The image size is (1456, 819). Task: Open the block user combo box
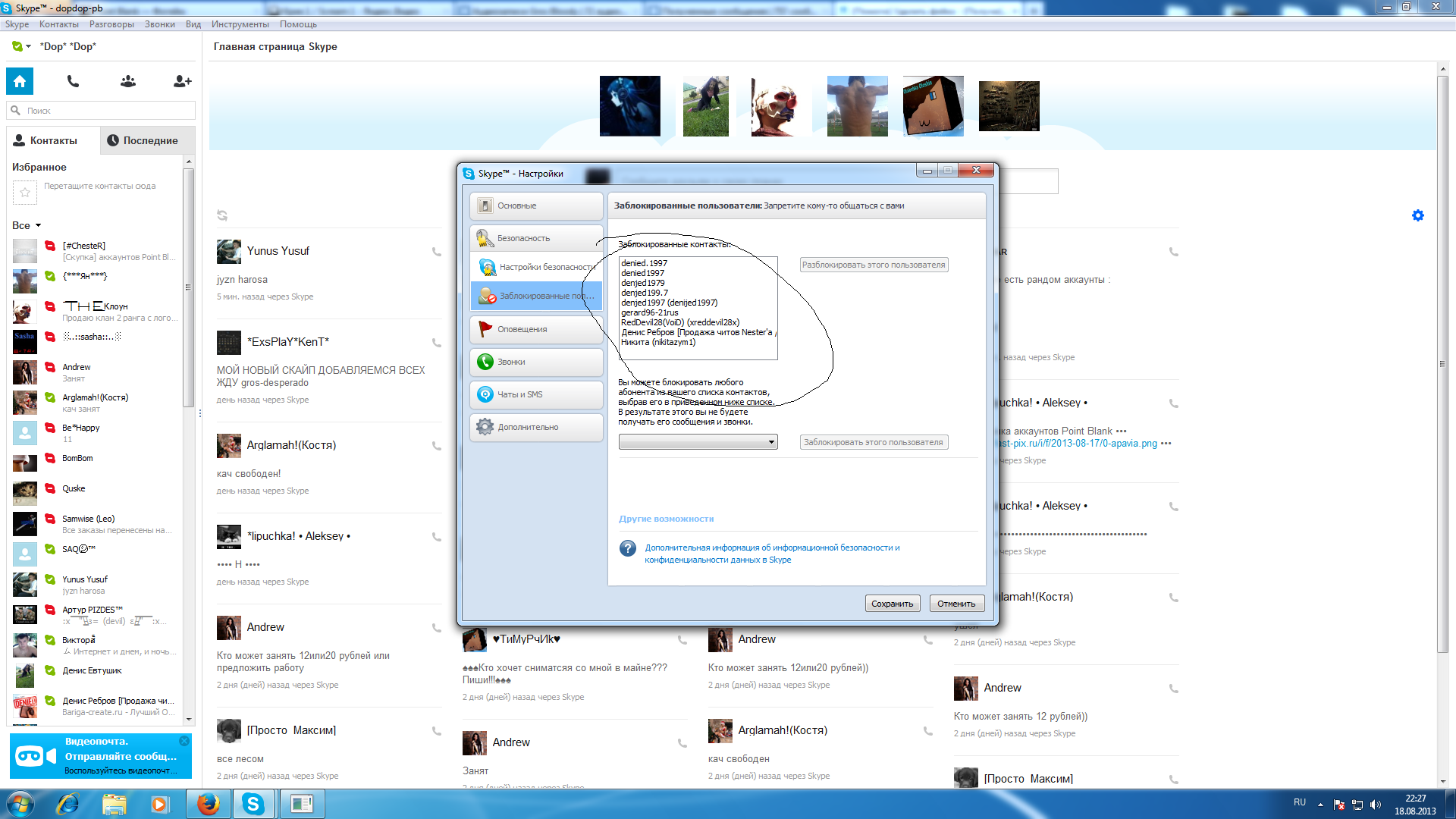(698, 442)
